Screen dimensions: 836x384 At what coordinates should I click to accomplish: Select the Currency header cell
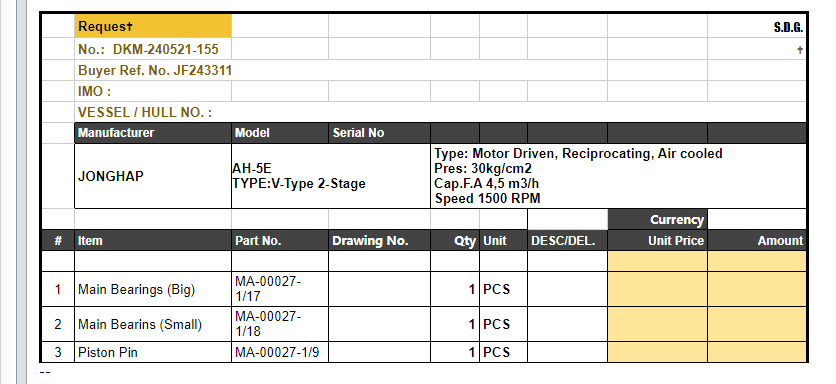tap(657, 219)
